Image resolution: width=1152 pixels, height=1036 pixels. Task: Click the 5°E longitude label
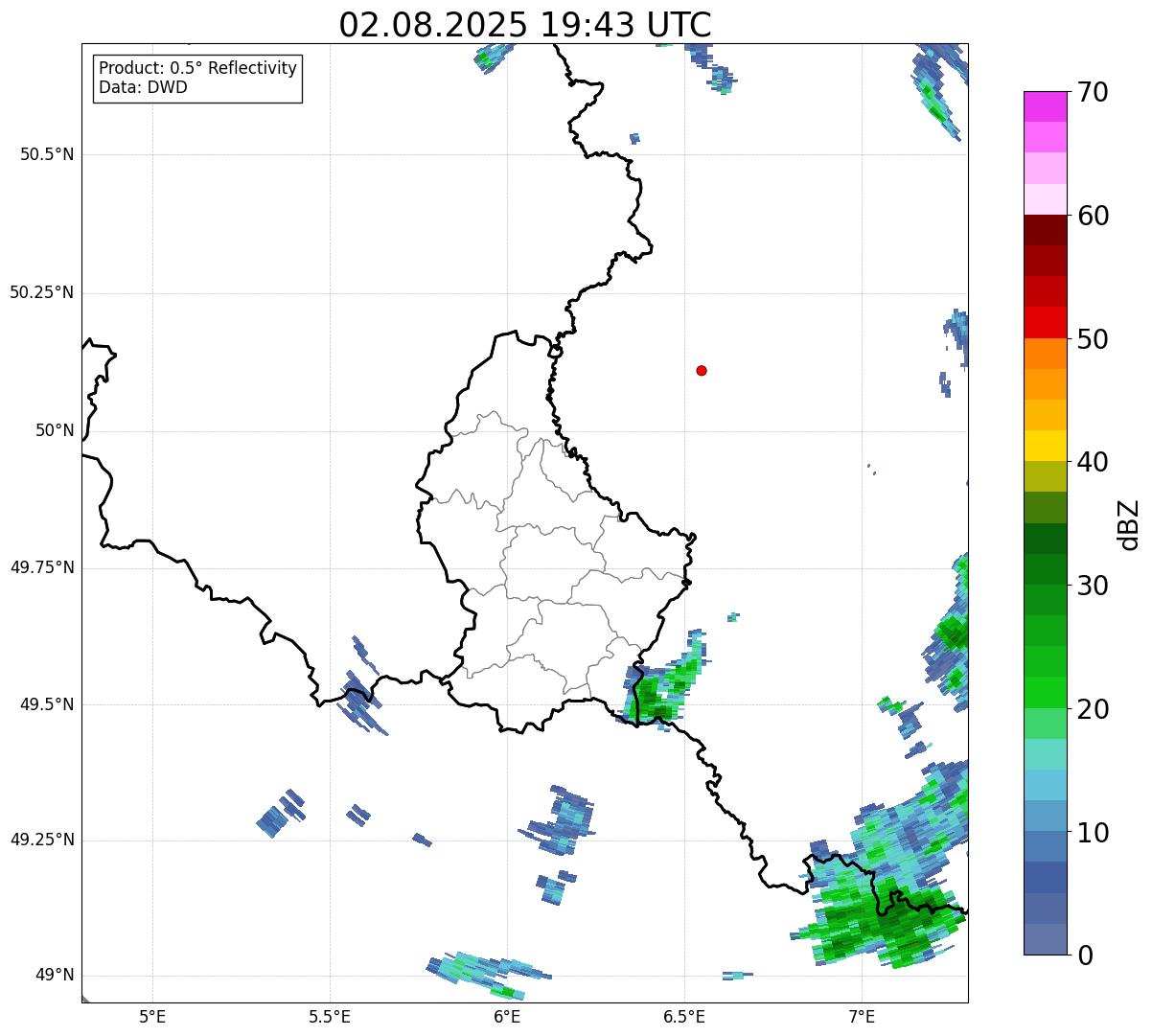[152, 1016]
